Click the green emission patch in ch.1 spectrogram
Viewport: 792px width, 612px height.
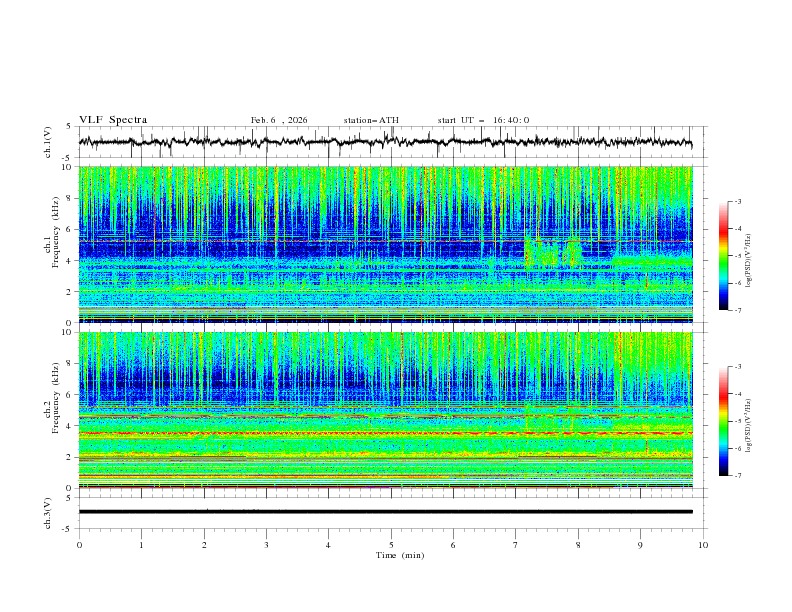point(553,253)
